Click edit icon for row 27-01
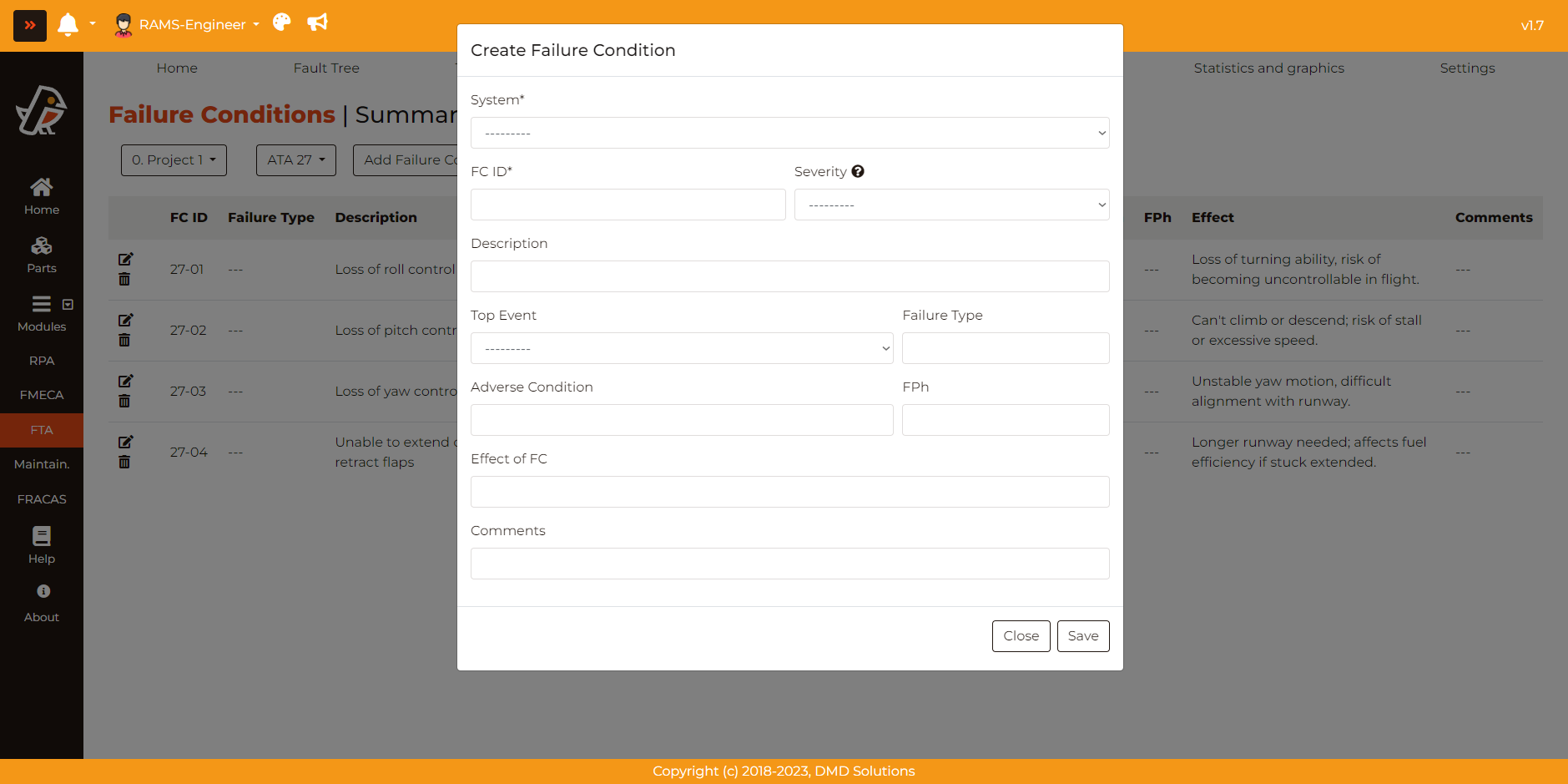Image resolution: width=1568 pixels, height=784 pixels. click(125, 260)
